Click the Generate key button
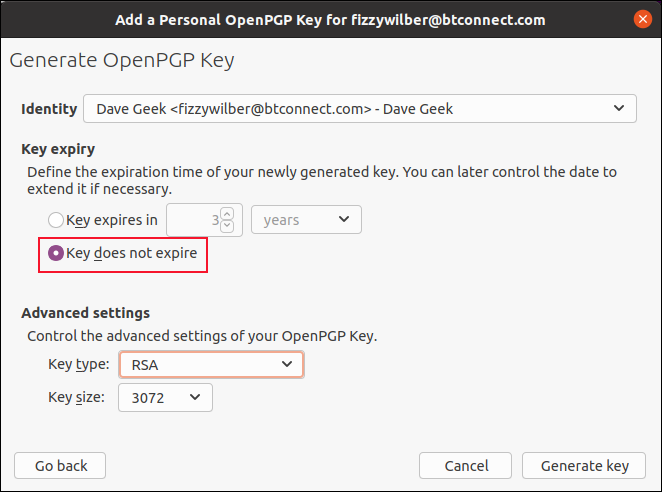 click(585, 466)
